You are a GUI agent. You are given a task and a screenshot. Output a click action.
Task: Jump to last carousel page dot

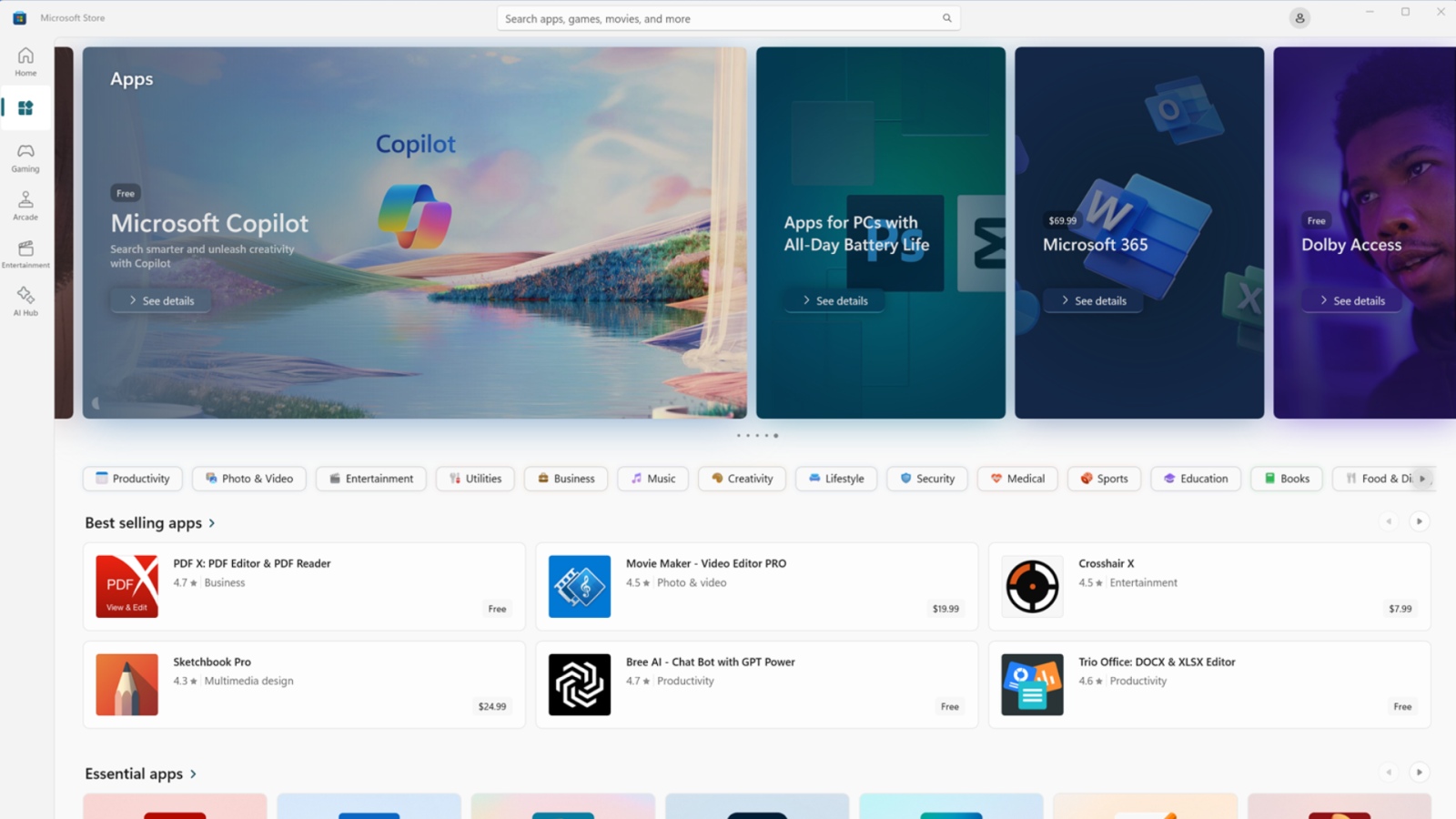point(776,436)
